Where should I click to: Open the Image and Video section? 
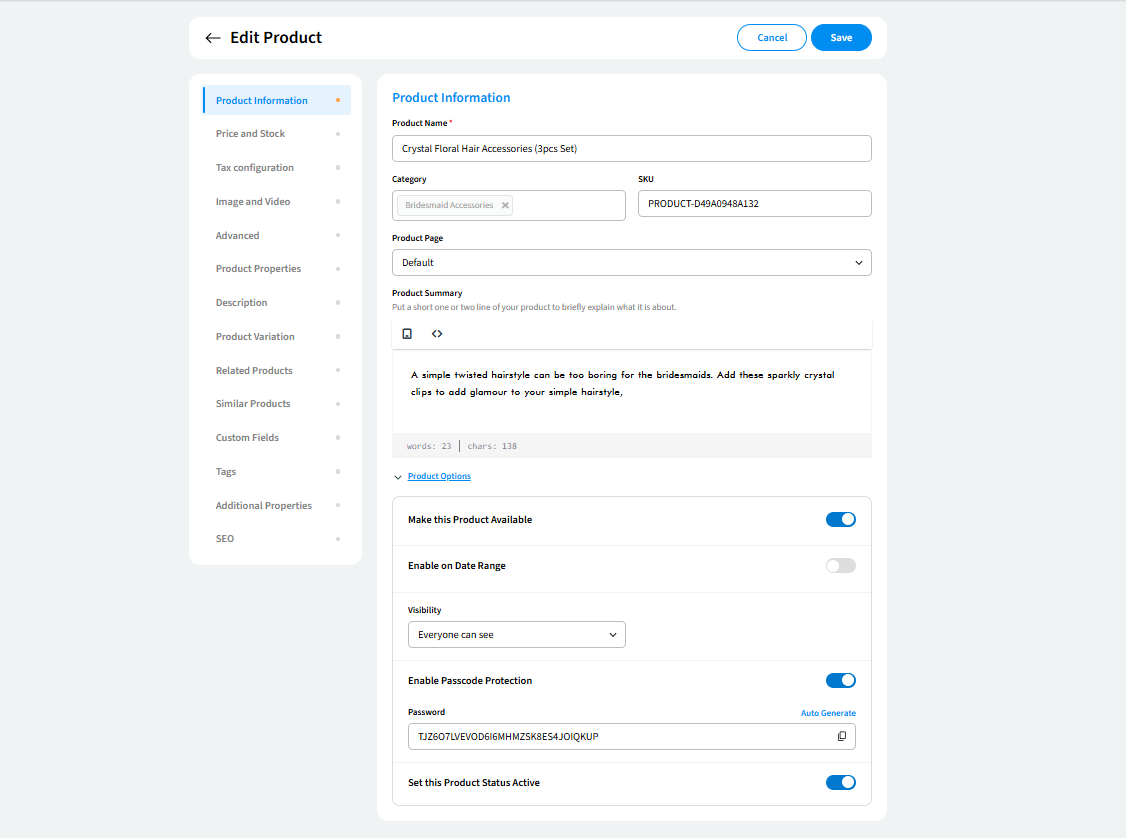click(253, 202)
